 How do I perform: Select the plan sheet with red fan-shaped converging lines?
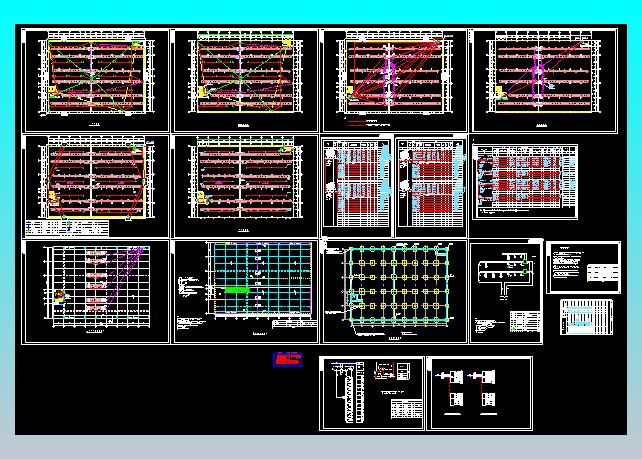[x=394, y=80]
